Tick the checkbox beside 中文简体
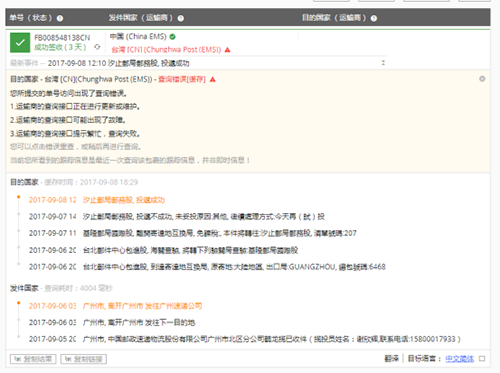The height and width of the screenshot is (373, 500). pyautogui.click(x=482, y=359)
